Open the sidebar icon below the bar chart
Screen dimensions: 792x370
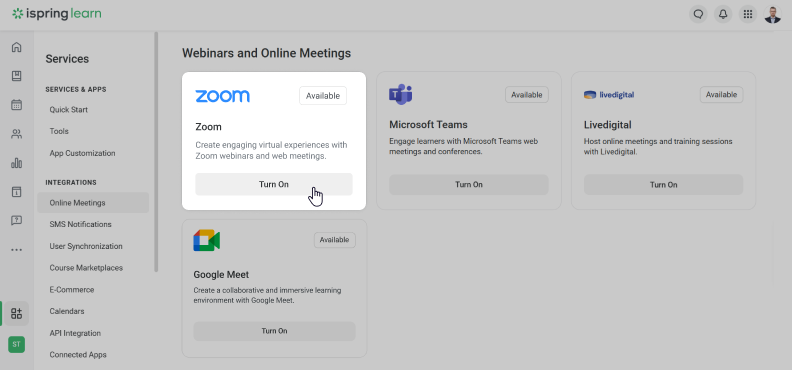(x=17, y=192)
